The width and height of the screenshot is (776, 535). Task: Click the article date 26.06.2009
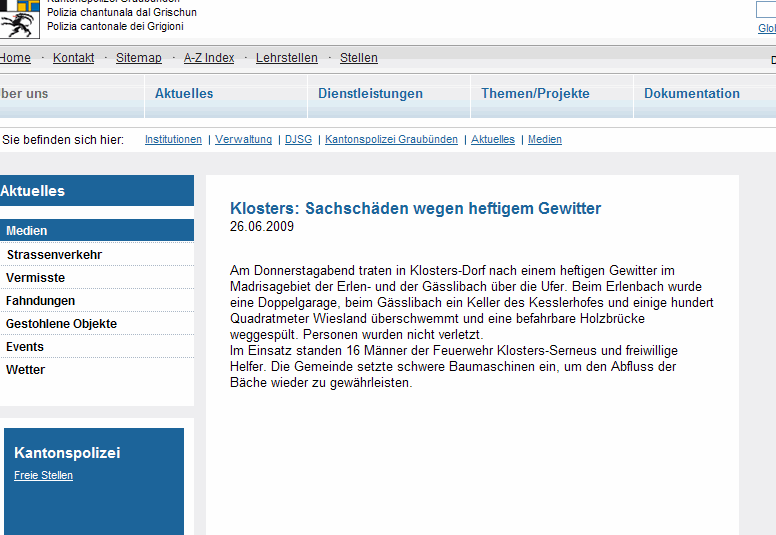pos(262,226)
